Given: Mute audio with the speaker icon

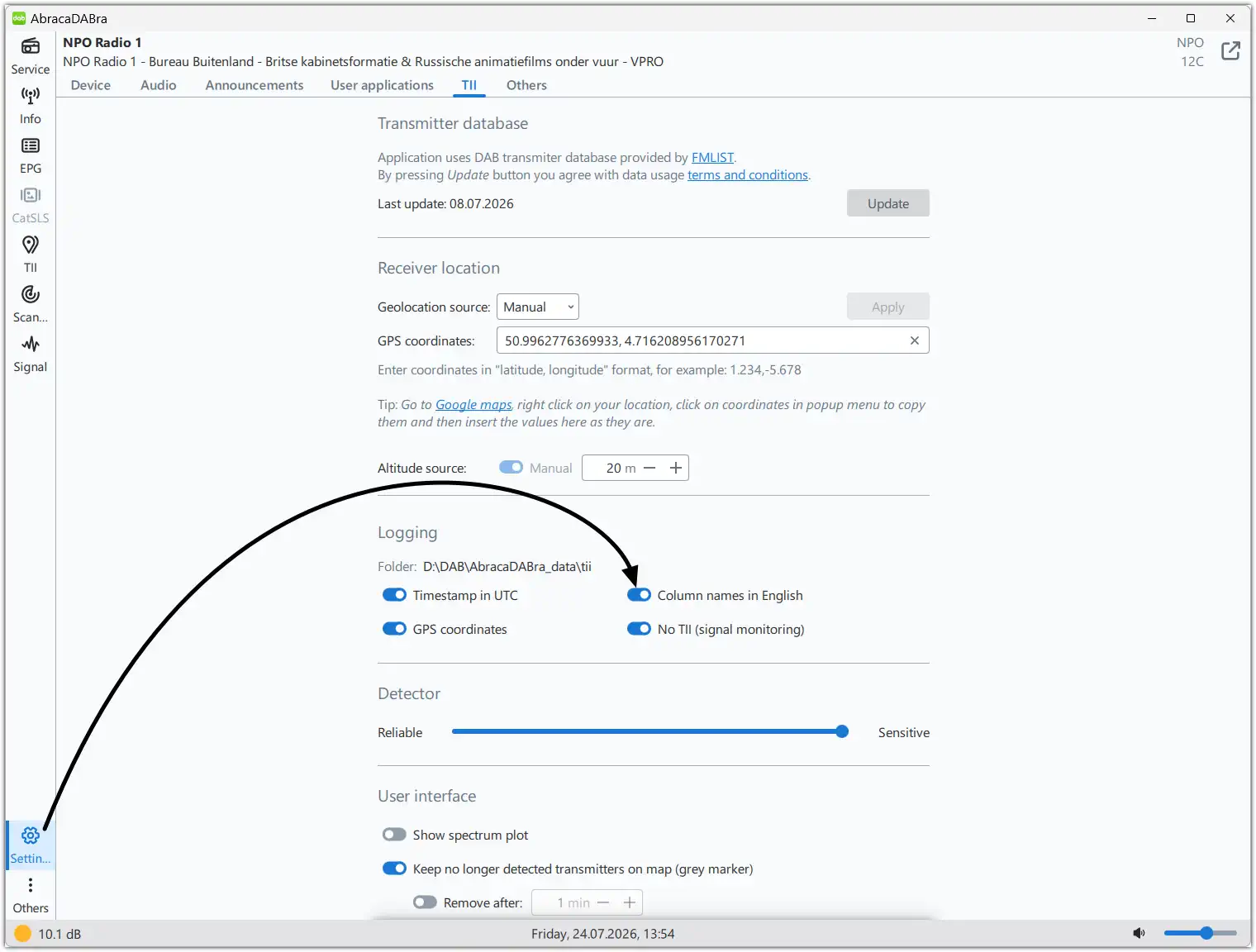Looking at the screenshot, I should tap(1139, 933).
